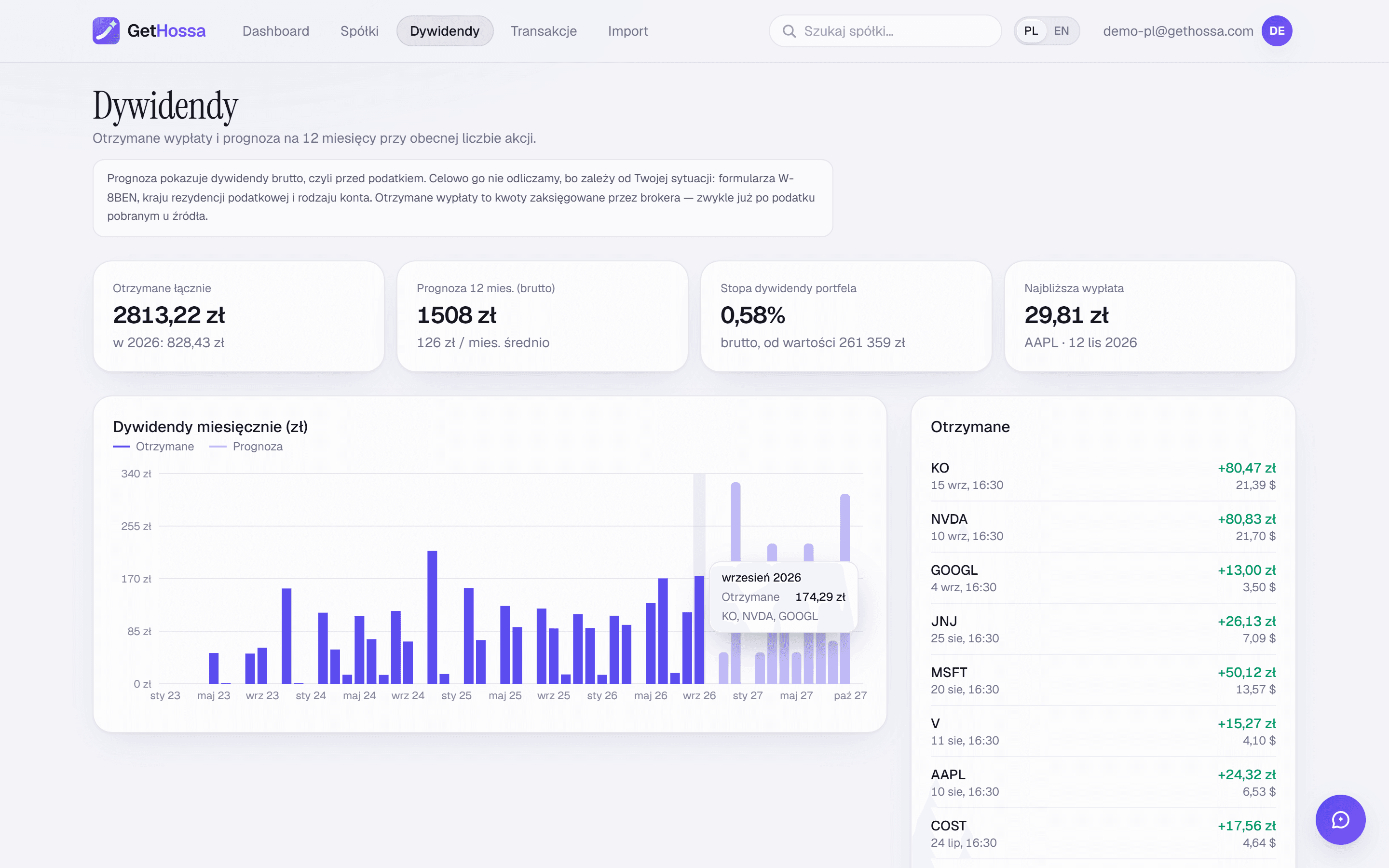Image resolution: width=1389 pixels, height=868 pixels.
Task: Open the chat support bubble icon
Action: [1340, 820]
